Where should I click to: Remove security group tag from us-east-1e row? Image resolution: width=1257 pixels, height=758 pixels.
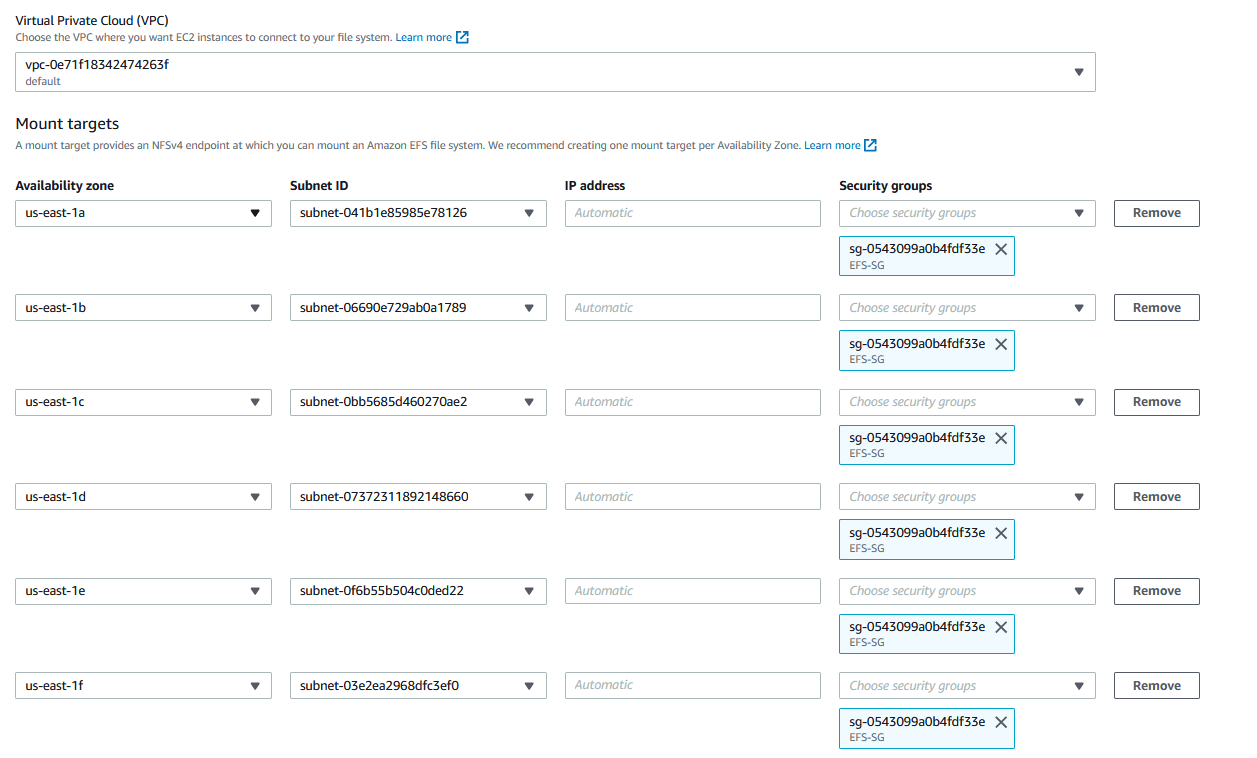1001,627
